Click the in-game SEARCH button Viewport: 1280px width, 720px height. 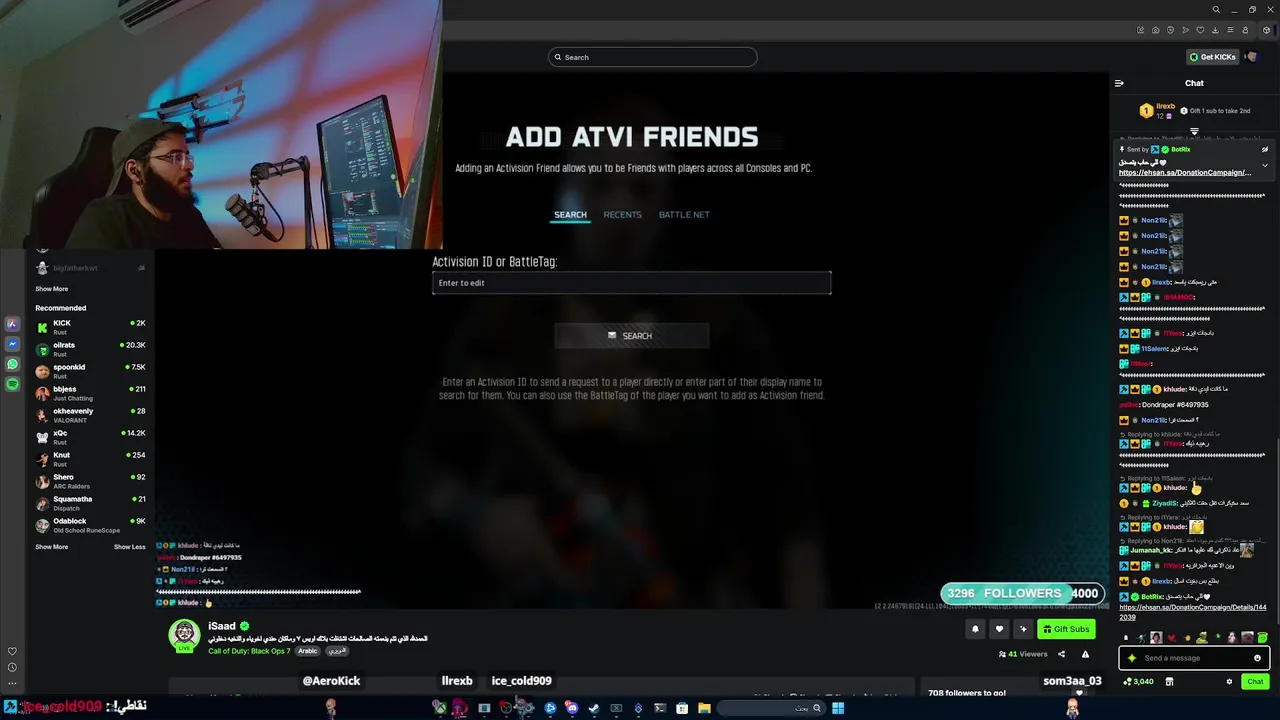[631, 336]
